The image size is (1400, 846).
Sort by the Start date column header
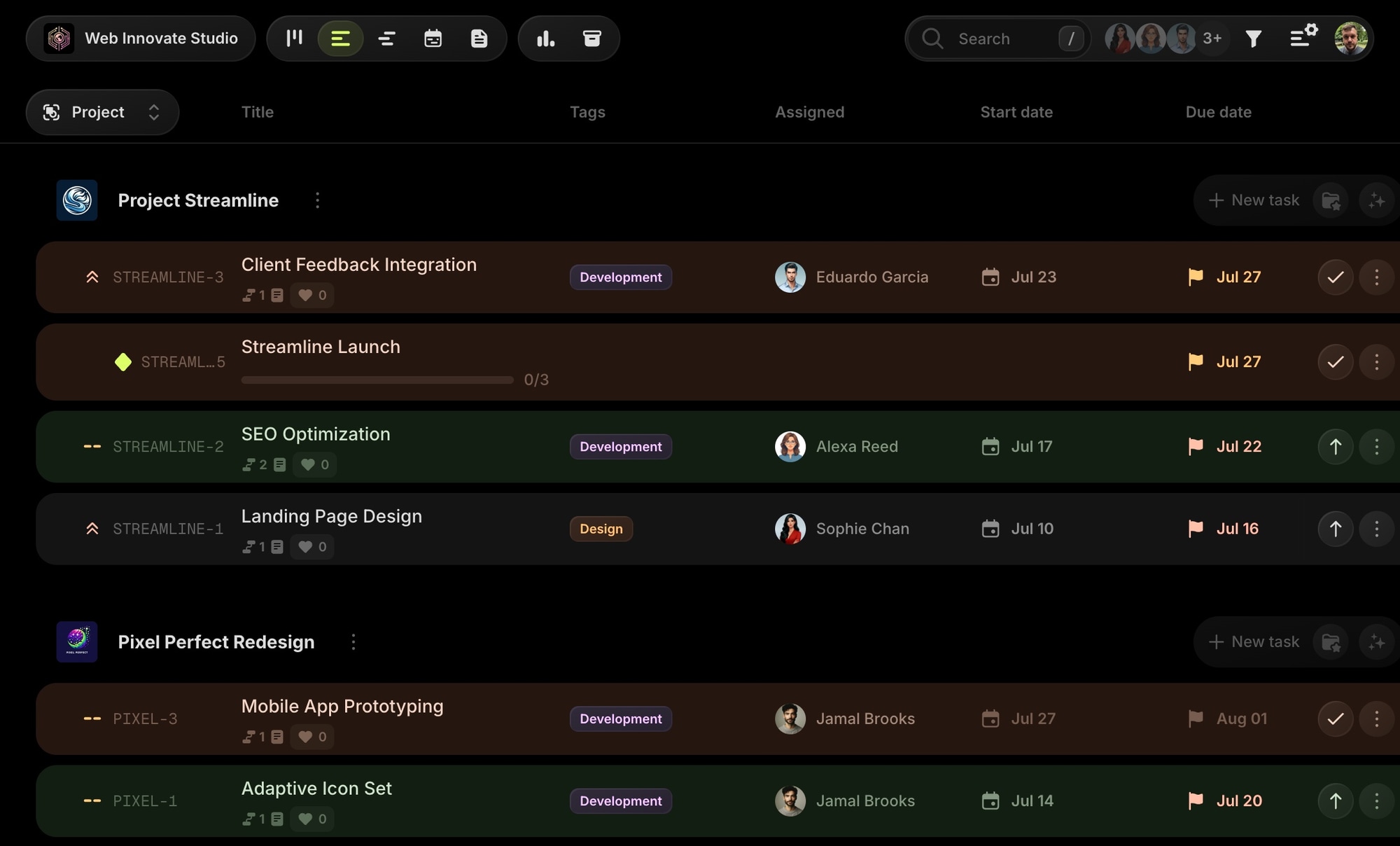tap(1016, 112)
